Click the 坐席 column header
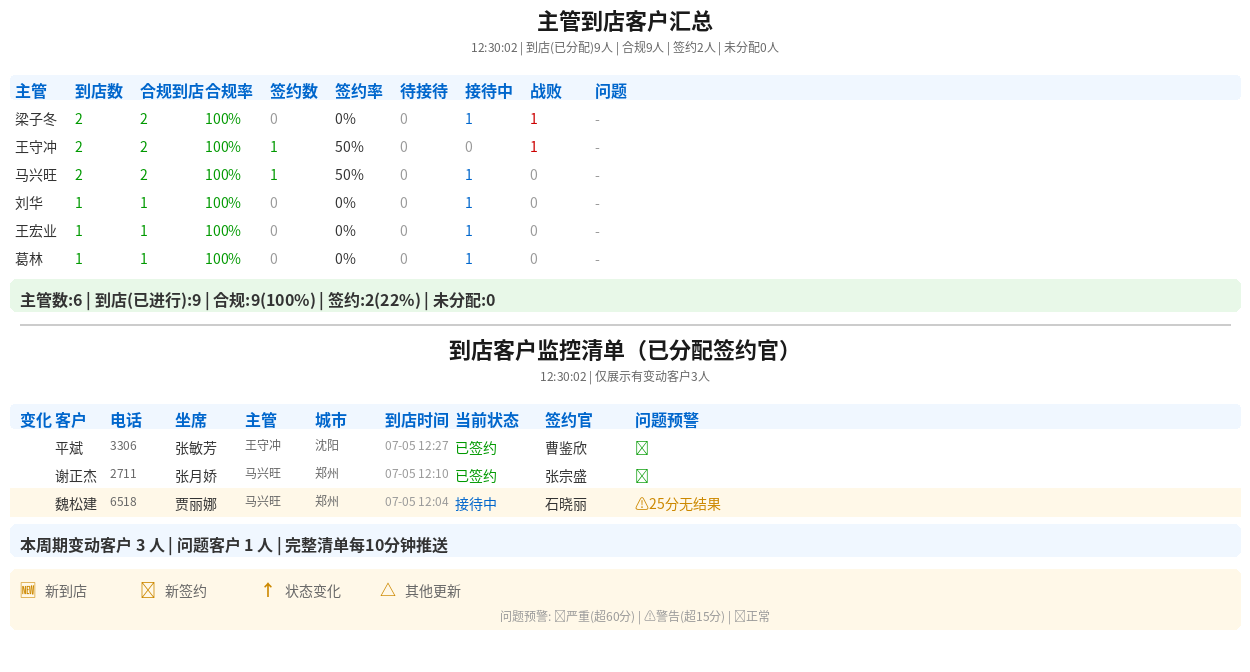This screenshot has width=1250, height=672. click(191, 420)
